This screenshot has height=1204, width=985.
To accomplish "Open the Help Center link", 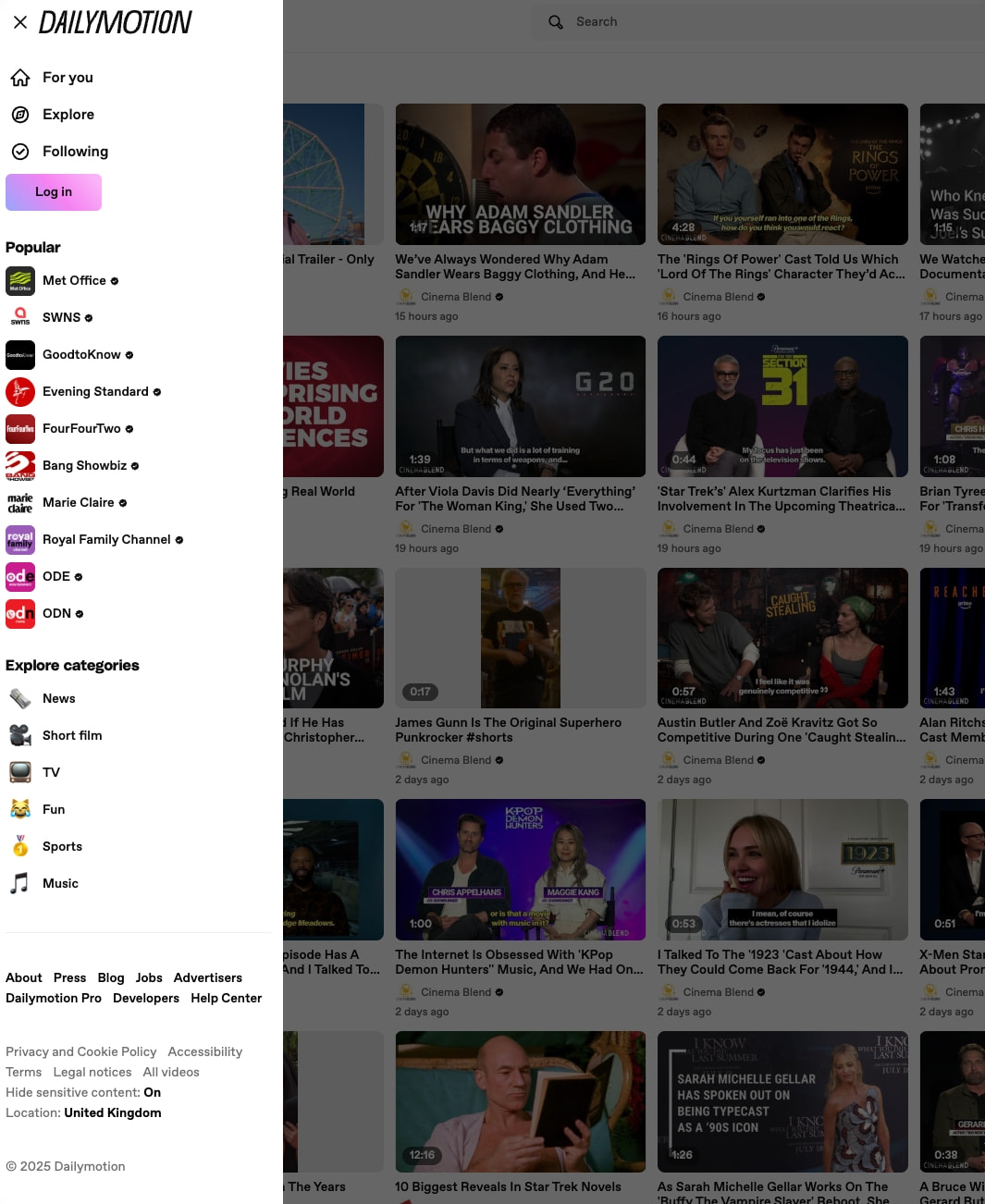I will pyautogui.click(x=227, y=998).
